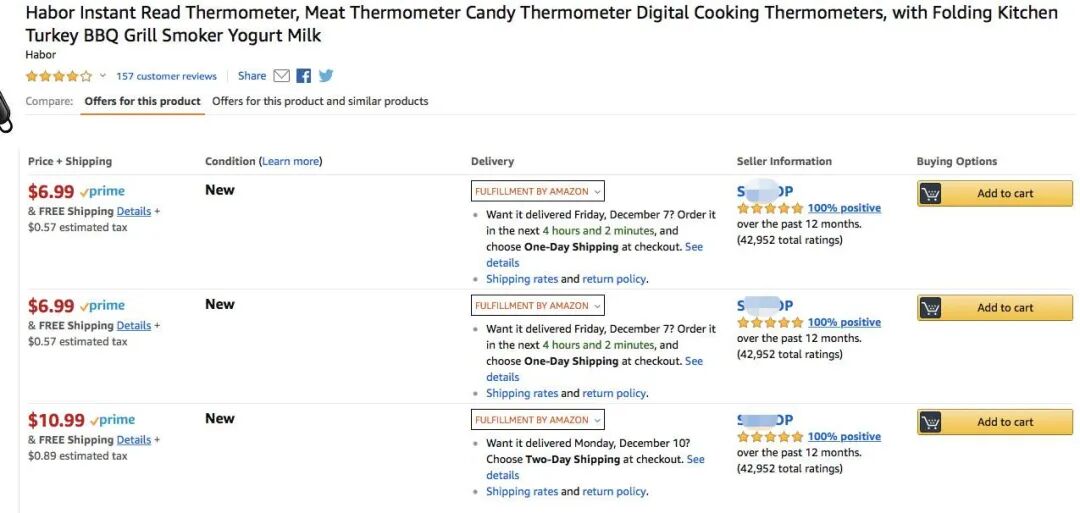The width and height of the screenshot is (1080, 513).
Task: Share on Facebook icon
Action: 304,76
